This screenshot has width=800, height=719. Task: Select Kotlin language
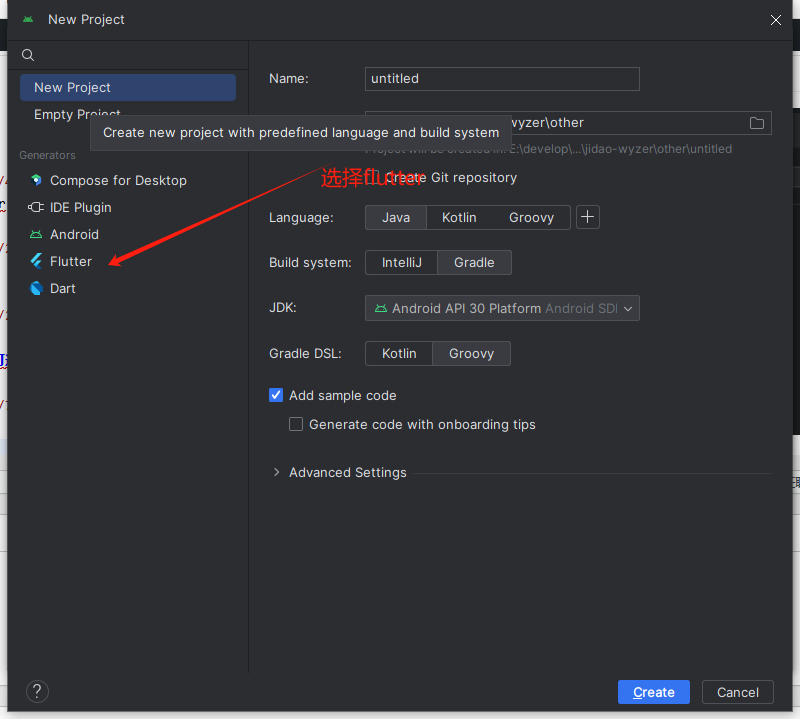(459, 217)
